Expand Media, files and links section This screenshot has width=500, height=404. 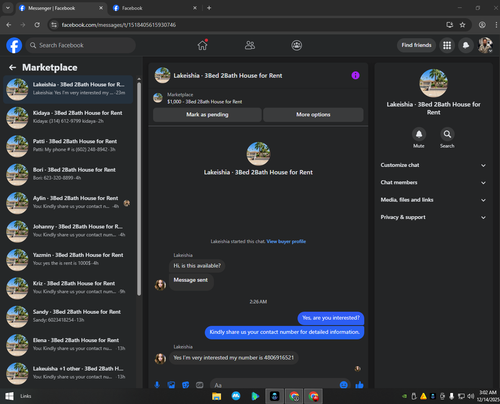click(433, 200)
